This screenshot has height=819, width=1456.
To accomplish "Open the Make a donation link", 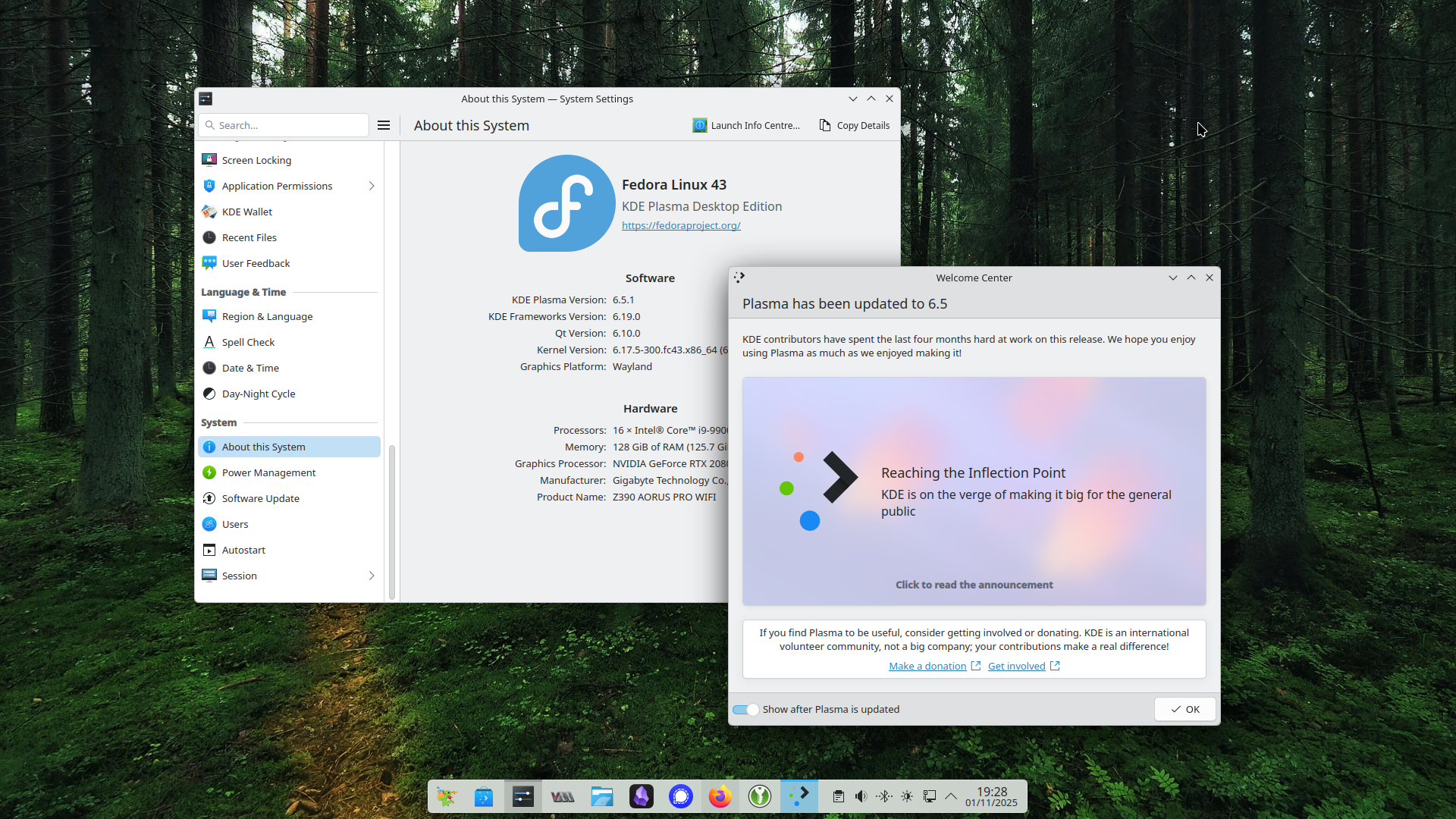I will [x=927, y=666].
